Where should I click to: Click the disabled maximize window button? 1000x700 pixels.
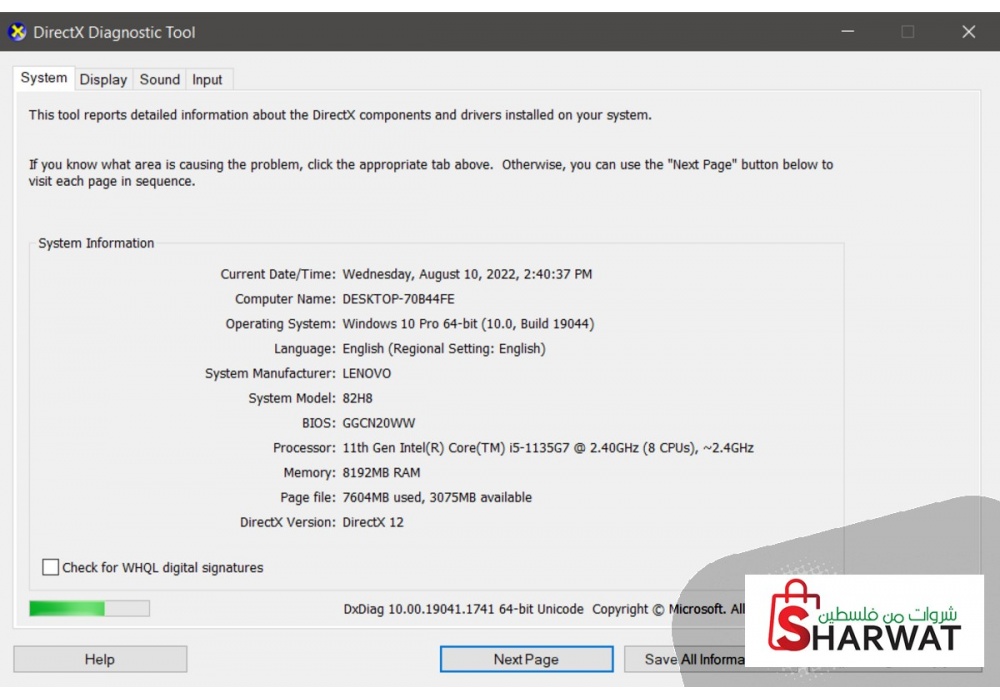908,32
